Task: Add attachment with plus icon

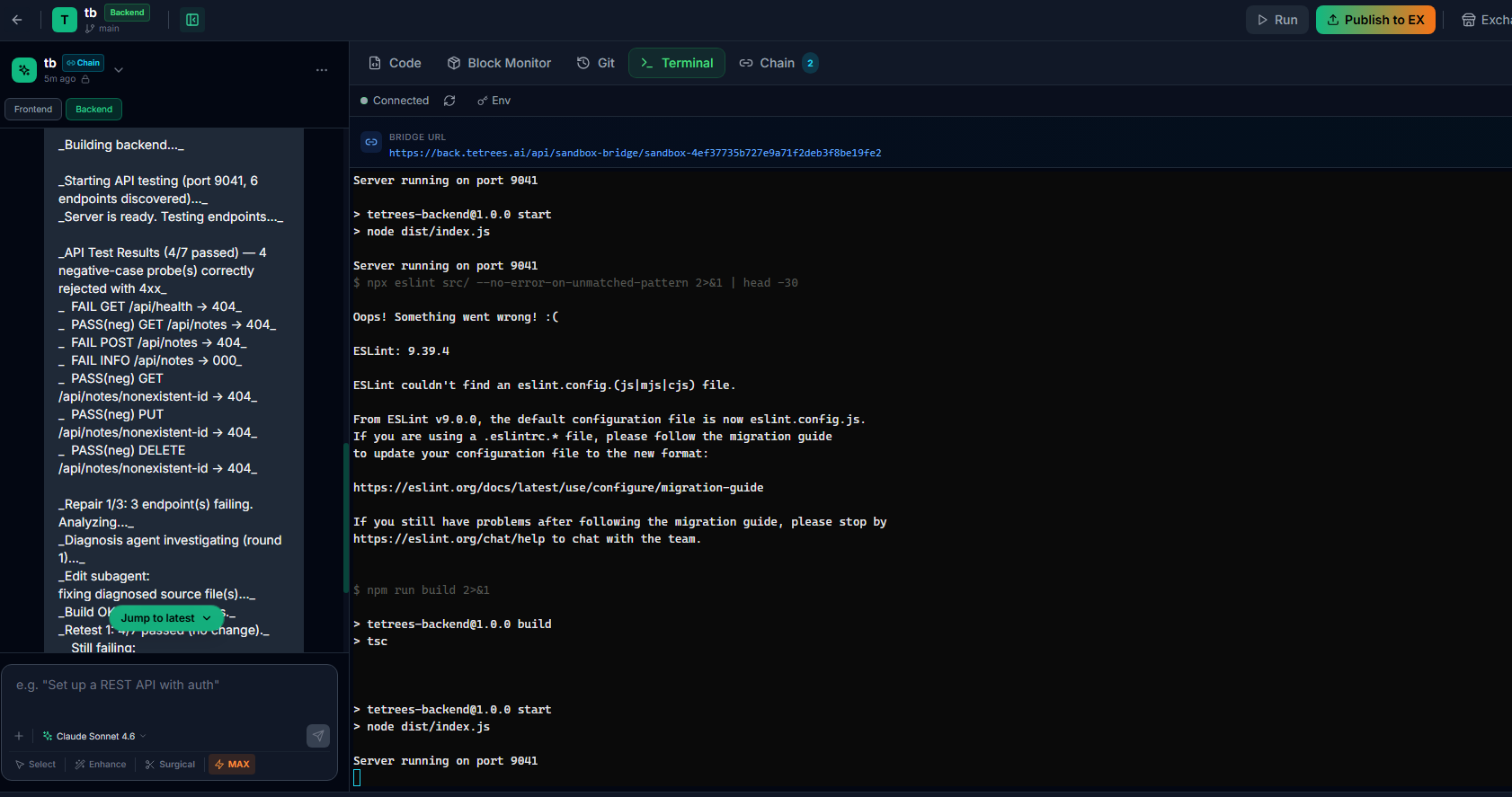Action: point(19,736)
